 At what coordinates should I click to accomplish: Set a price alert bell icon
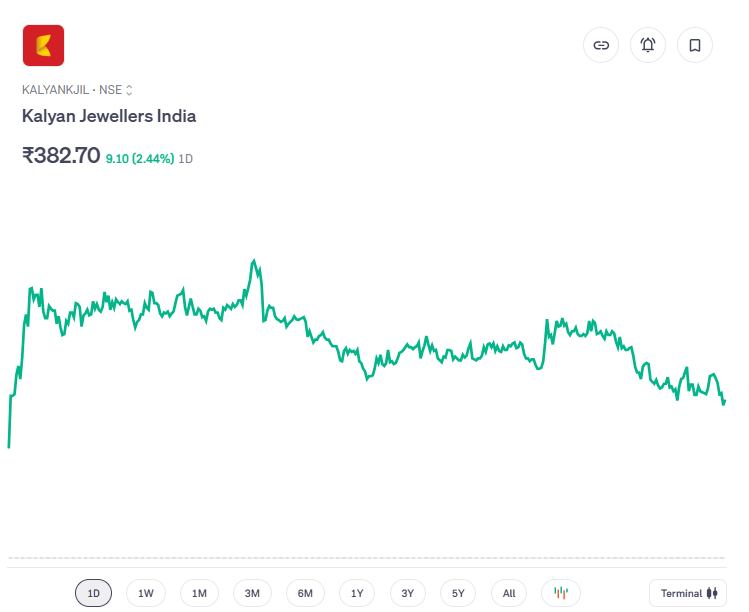tap(648, 45)
